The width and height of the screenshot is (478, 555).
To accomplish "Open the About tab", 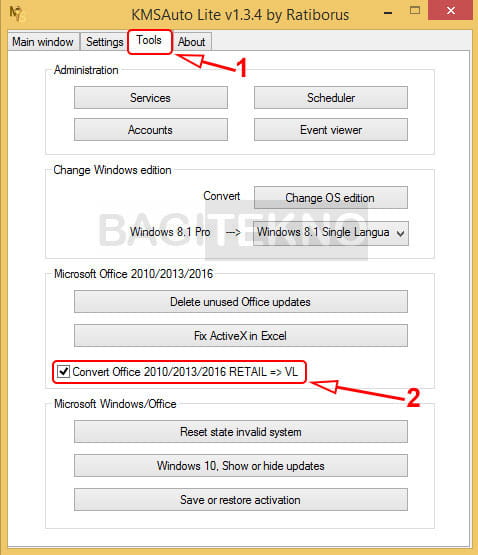I will [x=192, y=42].
